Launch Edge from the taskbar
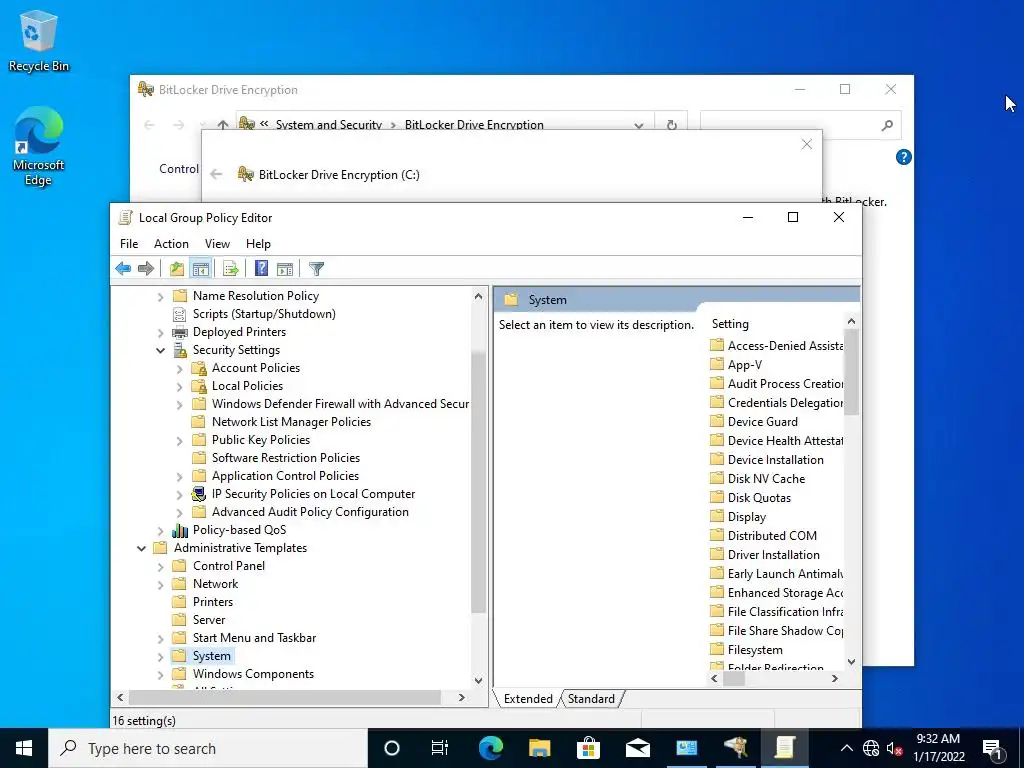Viewport: 1024px width, 768px height. 490,748
